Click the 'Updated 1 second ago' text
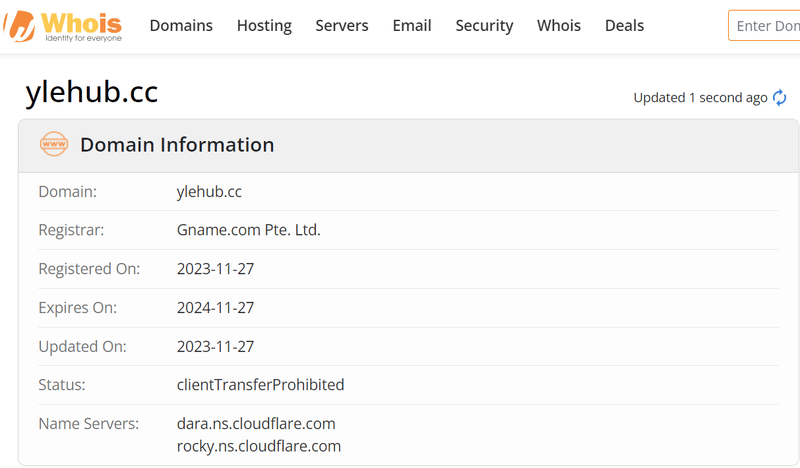800x468 pixels. click(701, 97)
